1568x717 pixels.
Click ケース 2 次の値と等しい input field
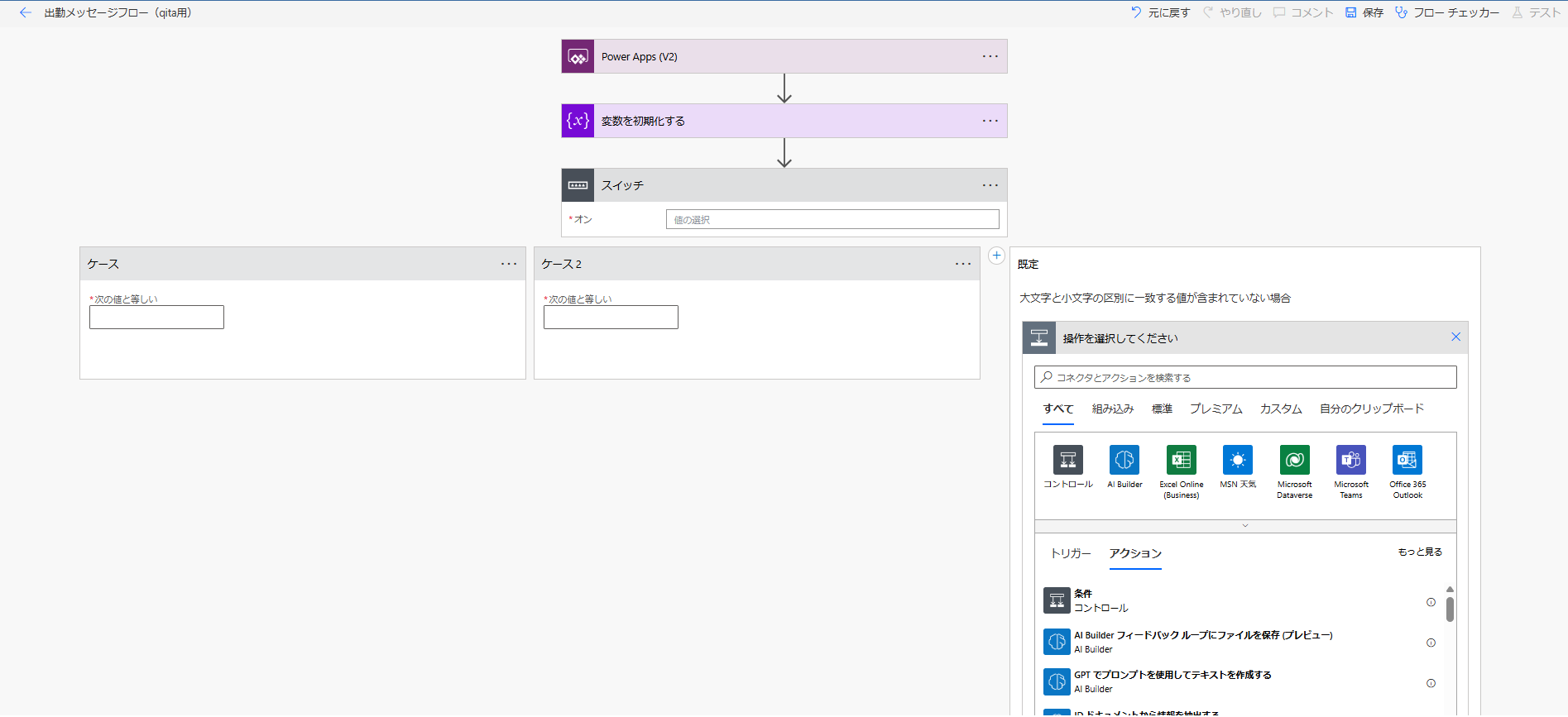[611, 318]
